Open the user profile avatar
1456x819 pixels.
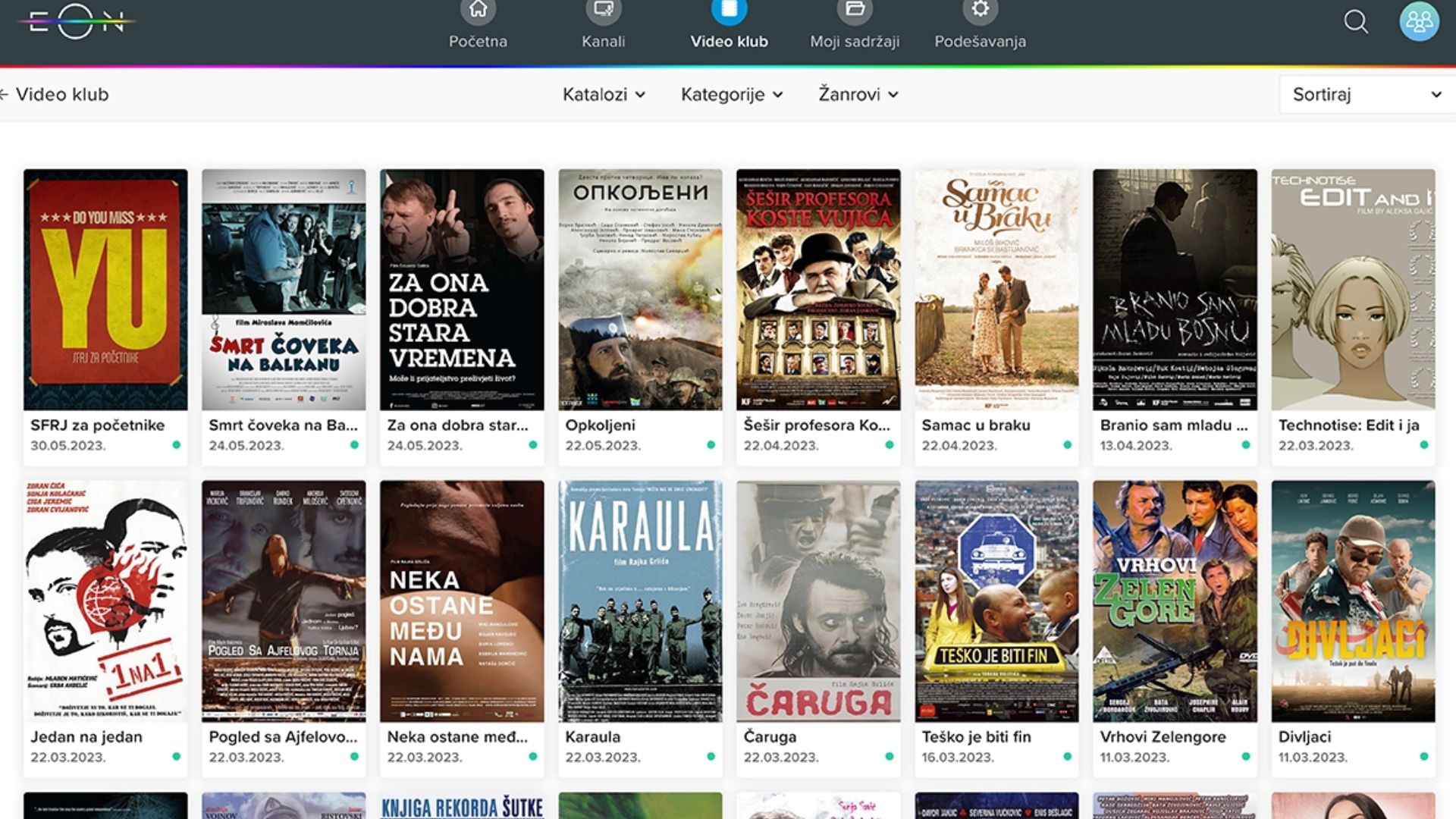tap(1419, 21)
